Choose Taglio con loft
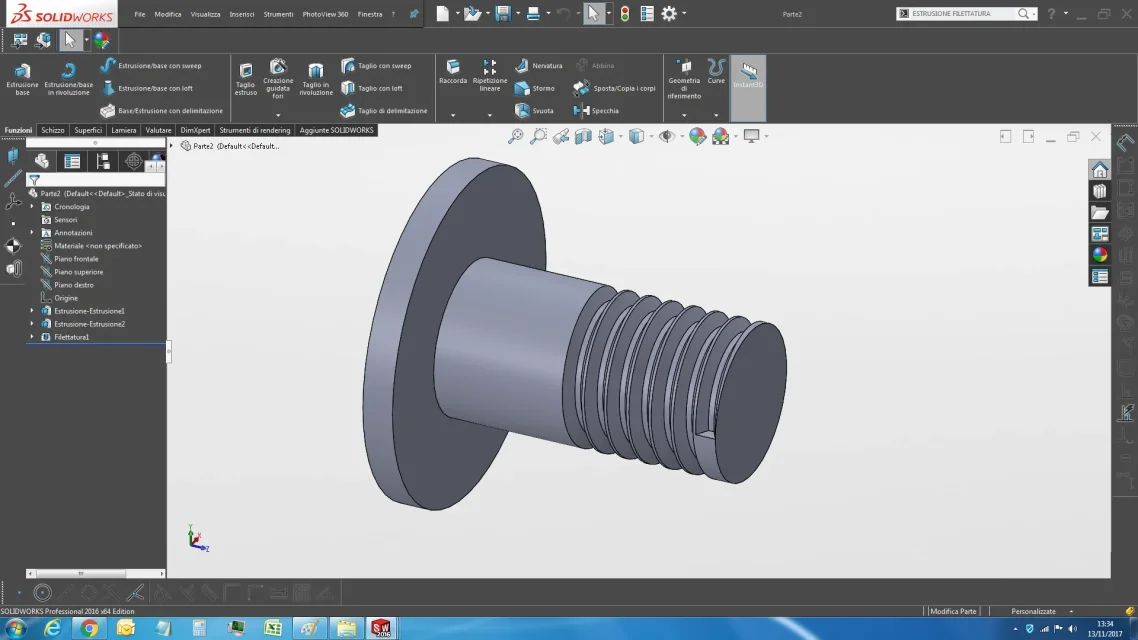Image resolution: width=1138 pixels, height=640 pixels. 372,88
